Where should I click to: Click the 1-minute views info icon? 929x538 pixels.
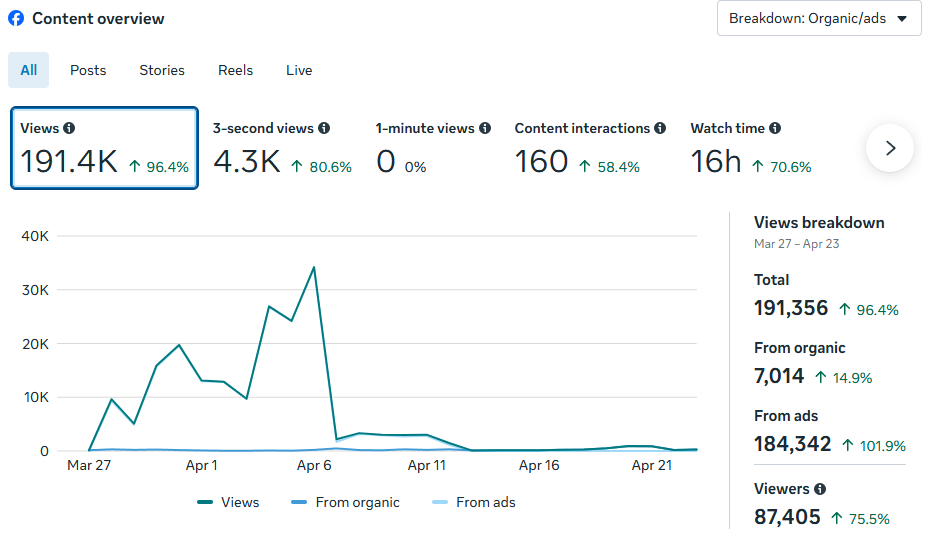(485, 128)
